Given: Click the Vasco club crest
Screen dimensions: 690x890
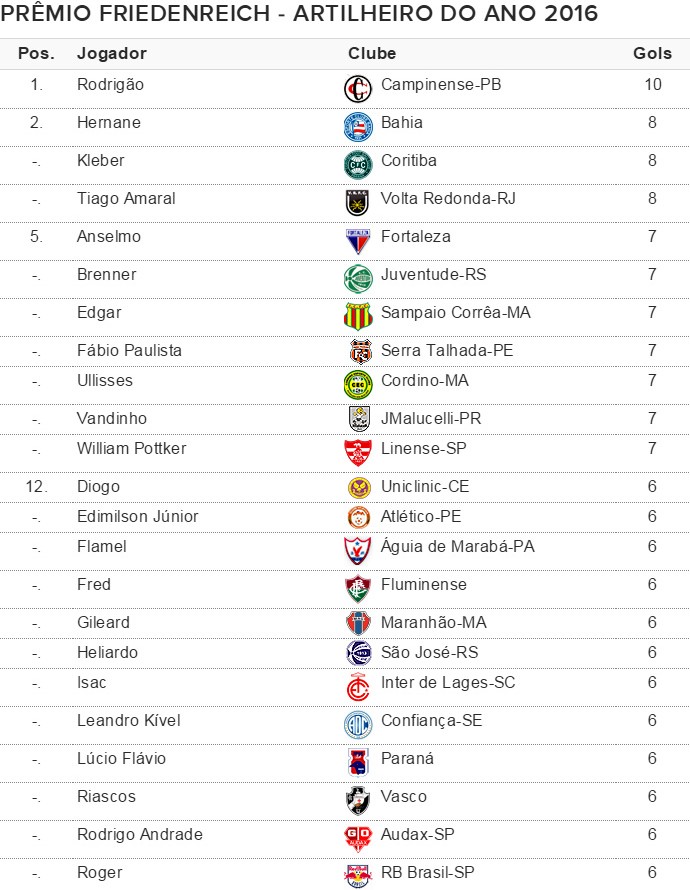Looking at the screenshot, I should (x=358, y=801).
